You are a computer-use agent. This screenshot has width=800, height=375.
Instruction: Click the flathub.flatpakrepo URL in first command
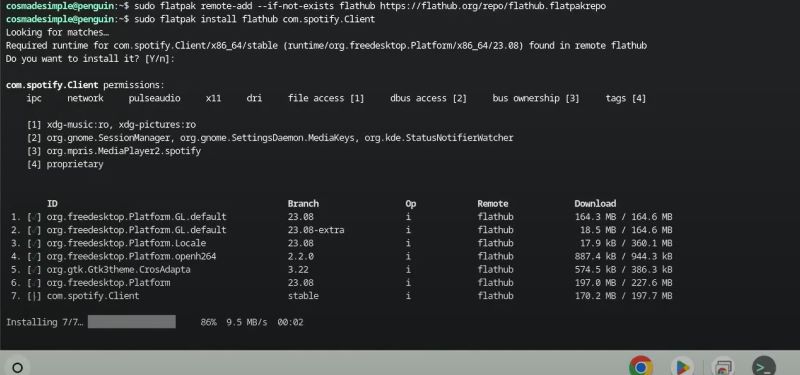click(493, 6)
